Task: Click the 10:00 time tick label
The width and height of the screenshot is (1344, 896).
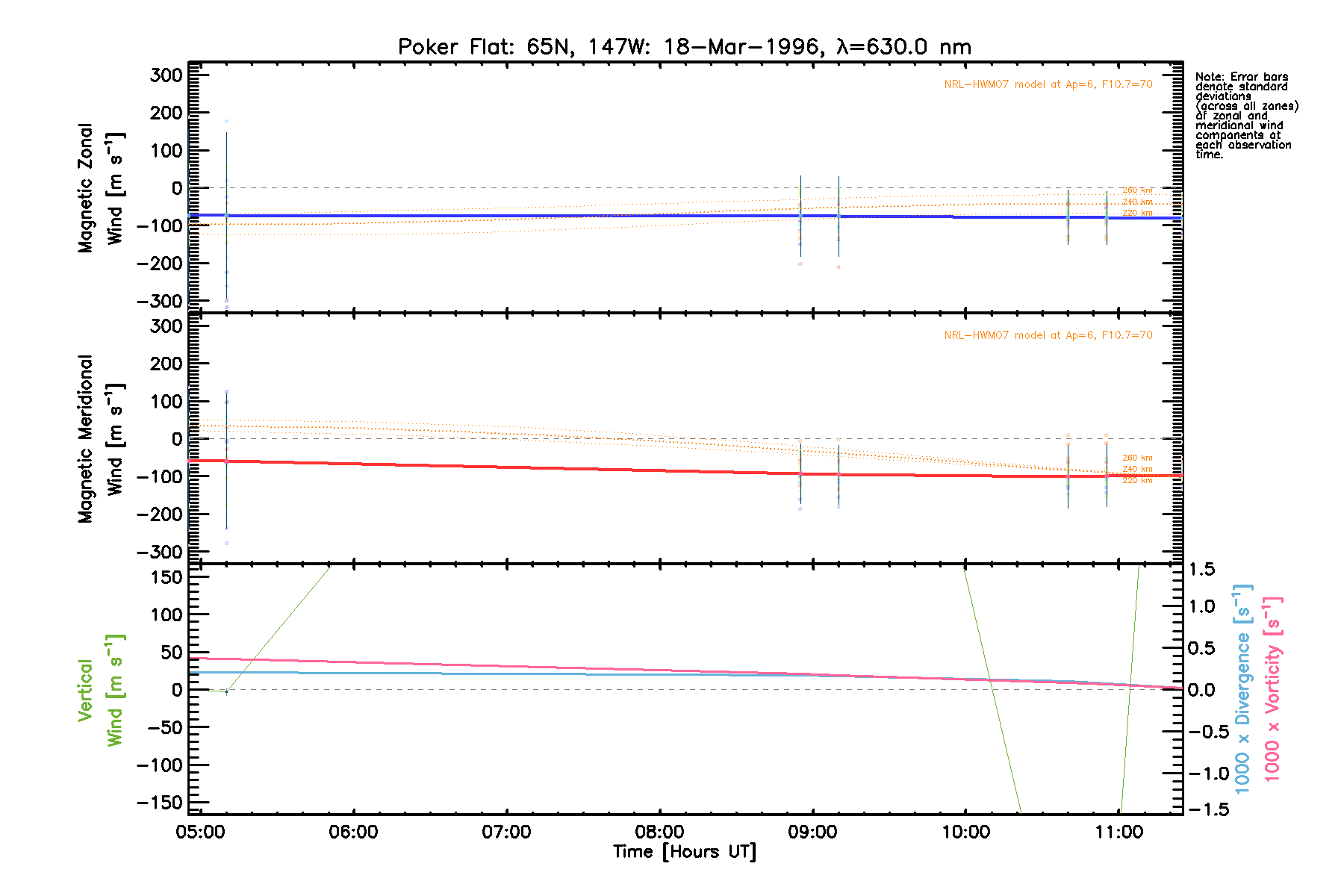Action: (965, 832)
